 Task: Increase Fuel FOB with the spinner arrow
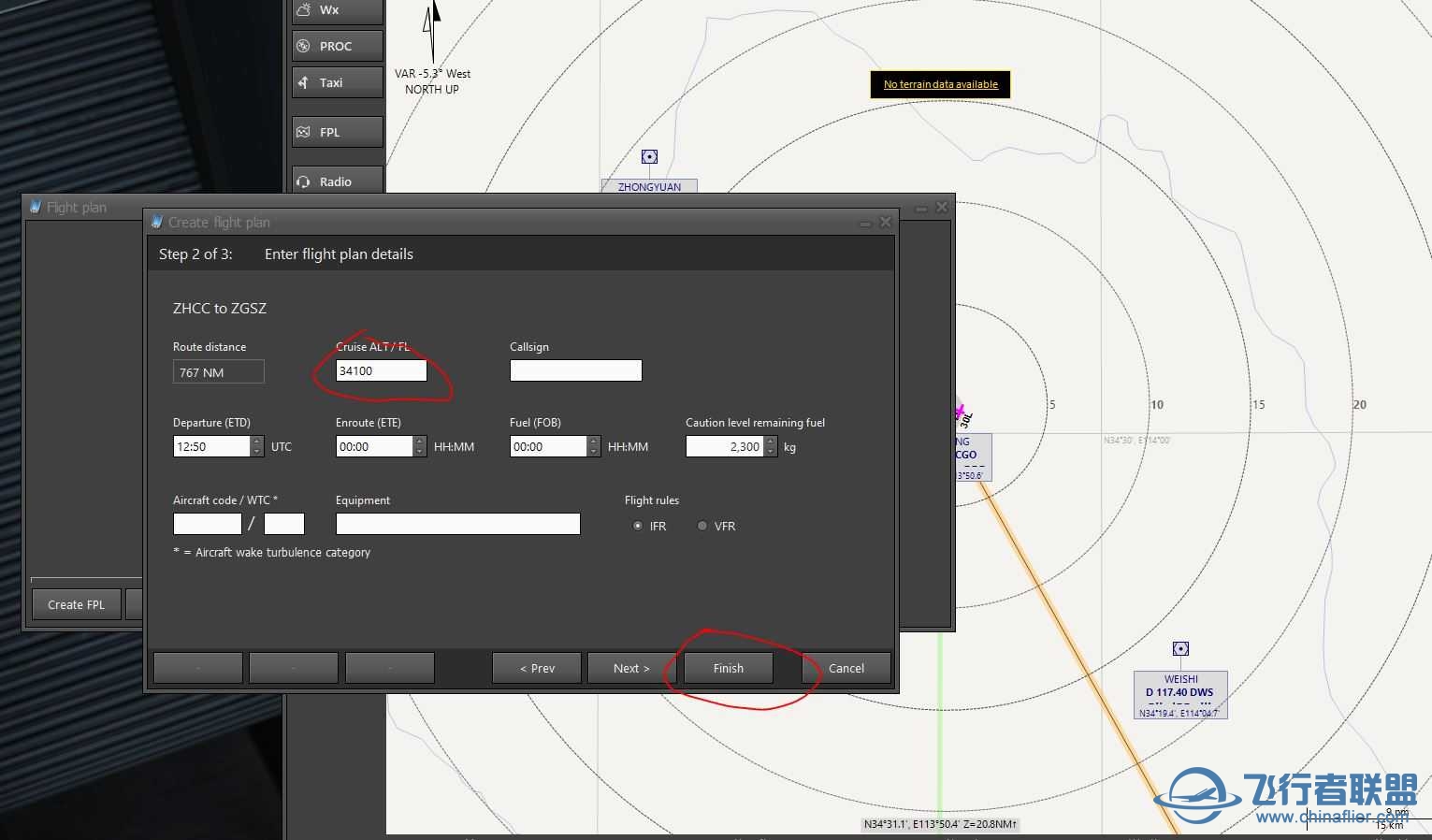[594, 442]
